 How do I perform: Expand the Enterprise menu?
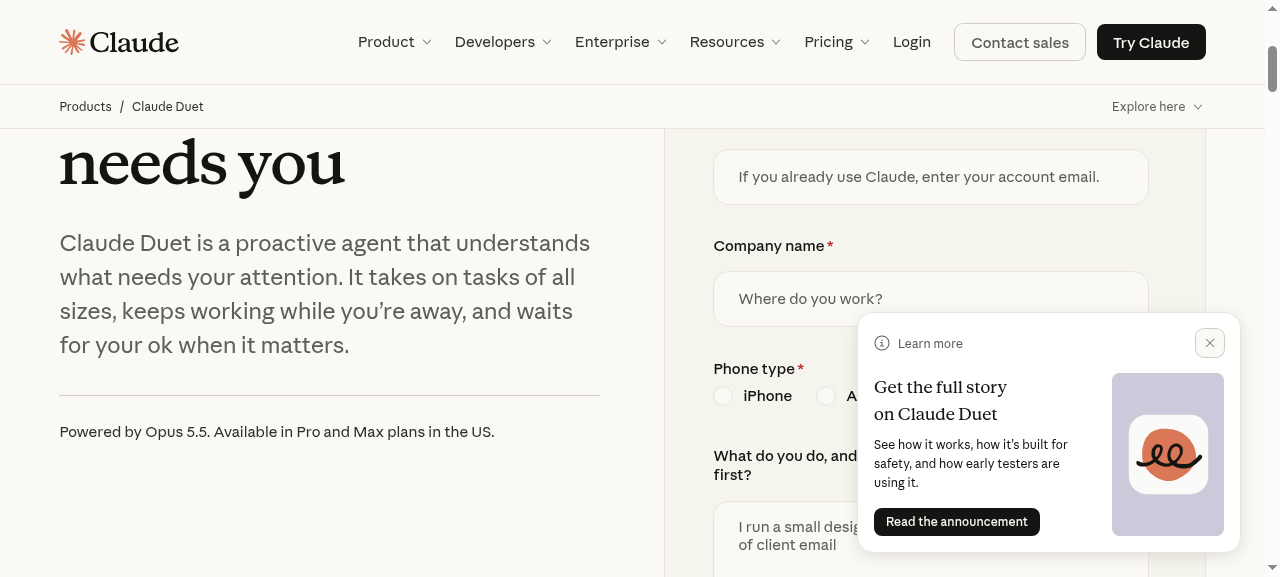[620, 42]
